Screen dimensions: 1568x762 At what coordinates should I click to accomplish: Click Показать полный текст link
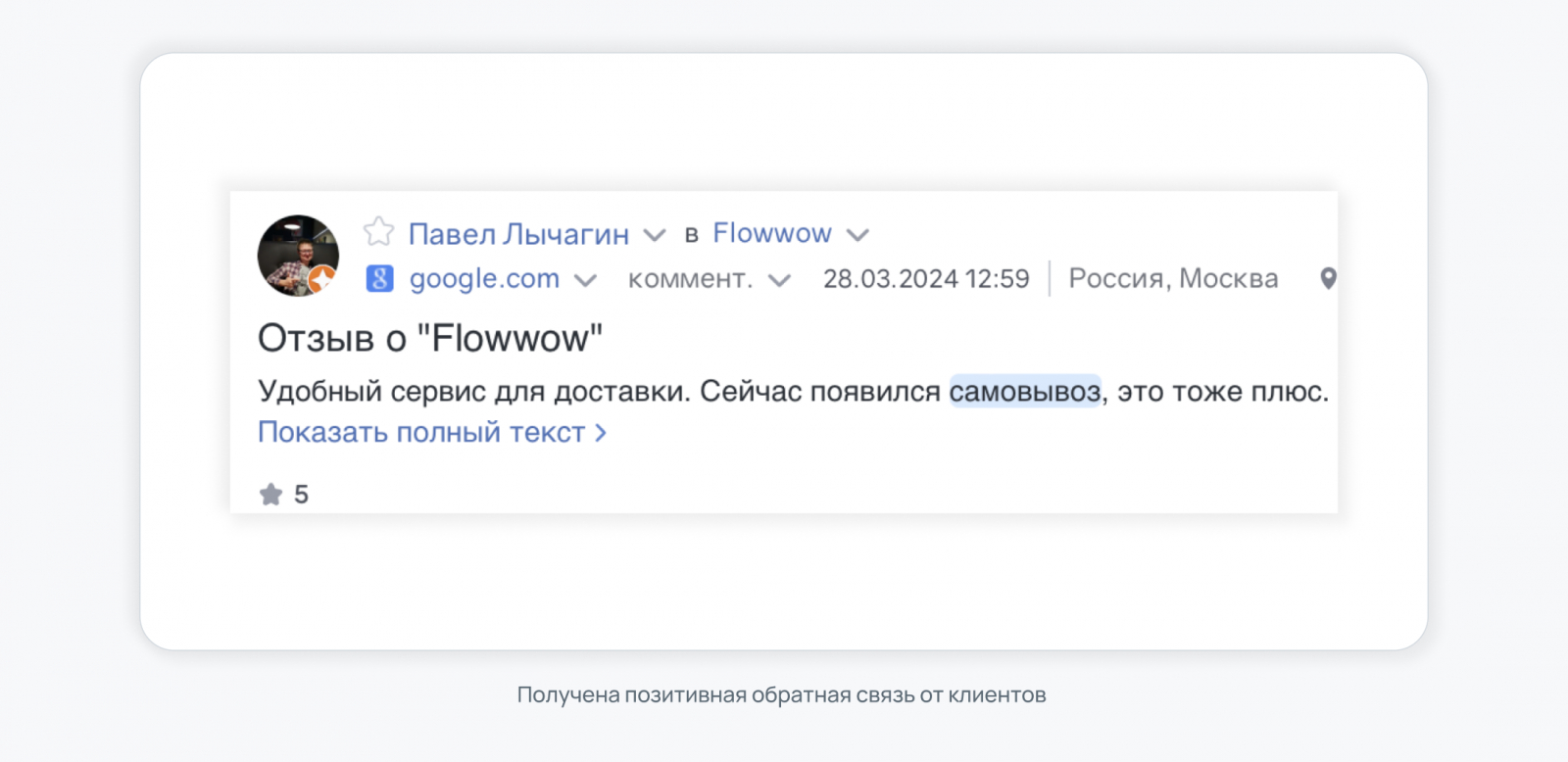tap(431, 432)
